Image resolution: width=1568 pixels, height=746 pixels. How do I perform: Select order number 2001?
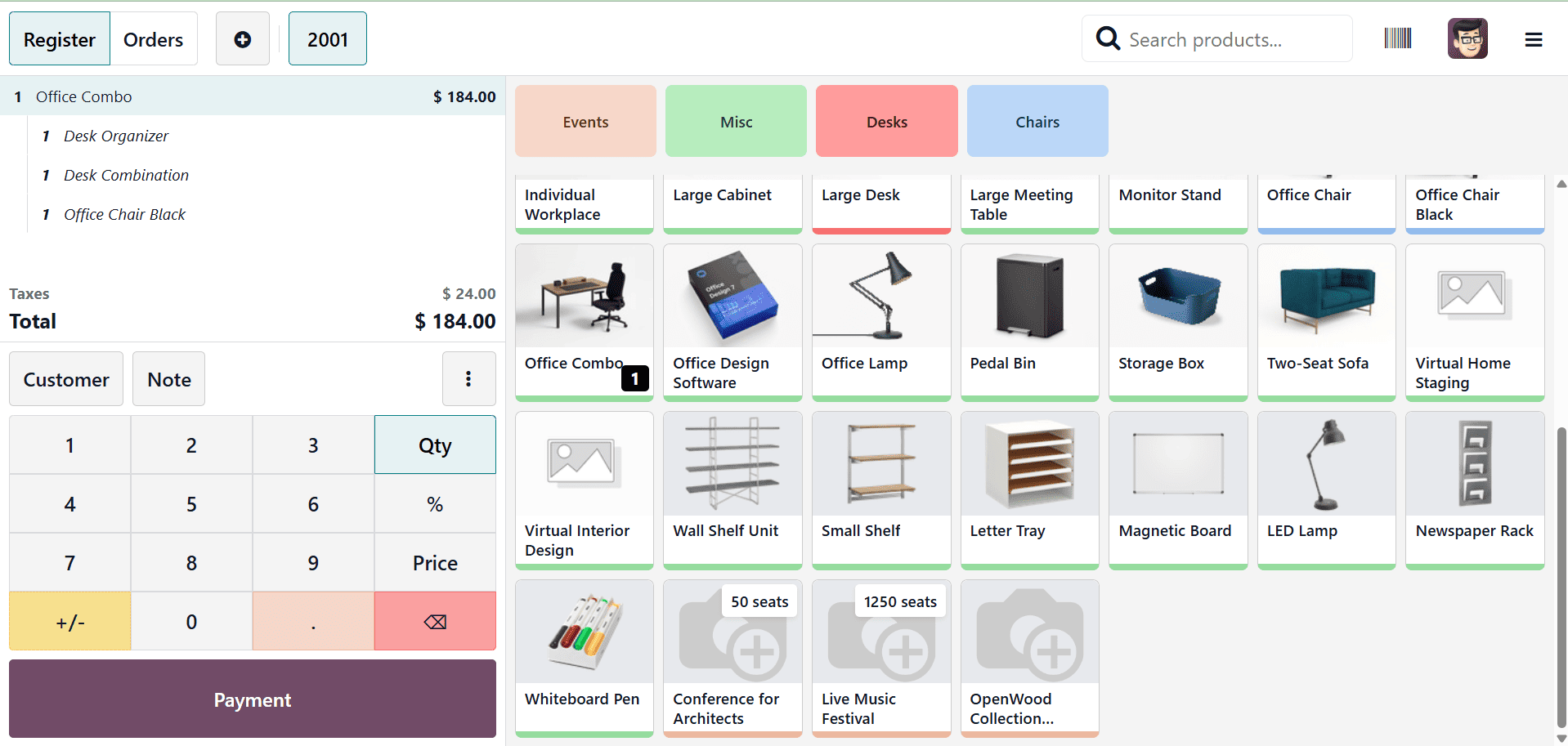[x=328, y=39]
